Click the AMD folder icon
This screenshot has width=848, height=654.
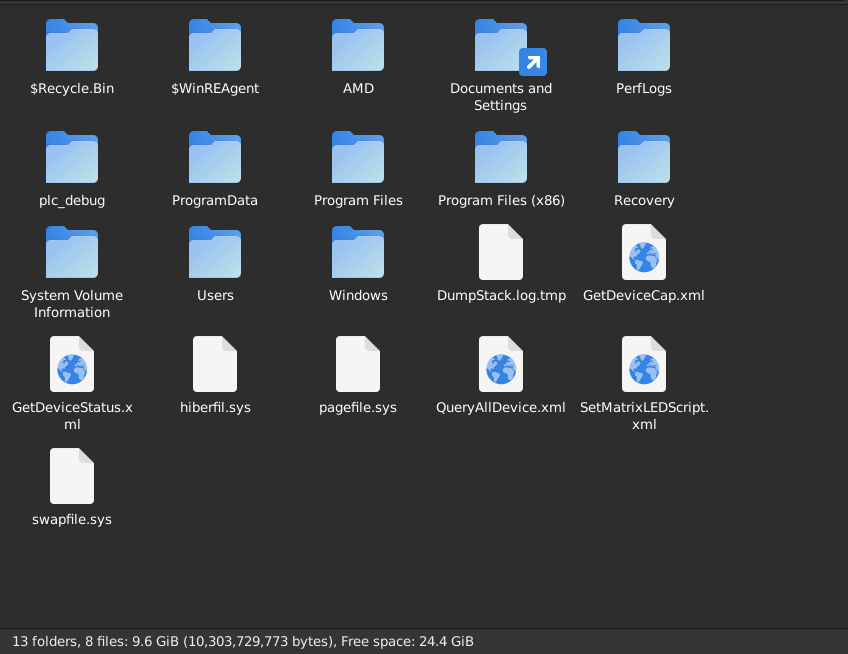pos(358,46)
